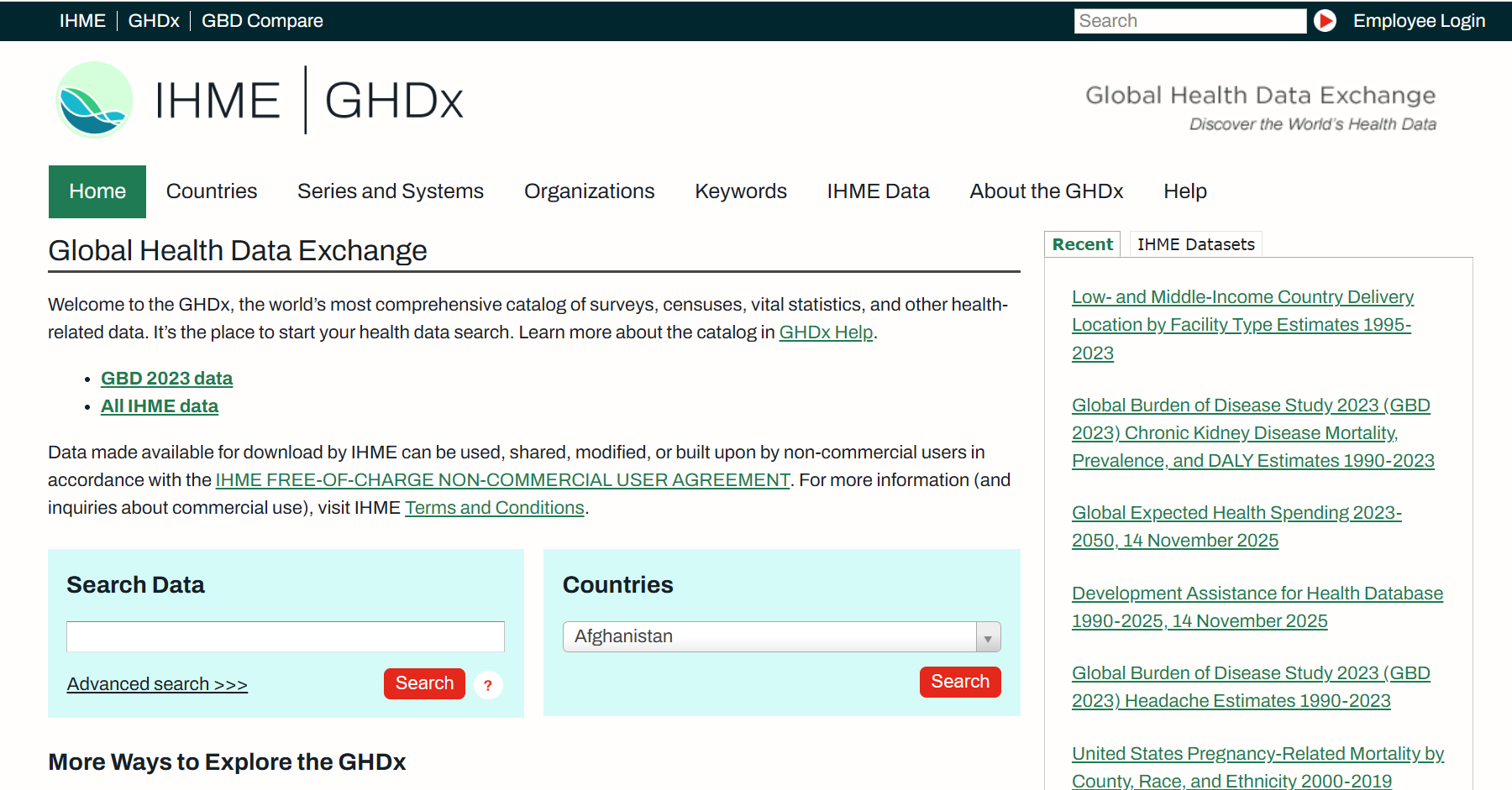The width and height of the screenshot is (1512, 790).
Task: Click the red search submit arrow icon
Action: (1325, 21)
